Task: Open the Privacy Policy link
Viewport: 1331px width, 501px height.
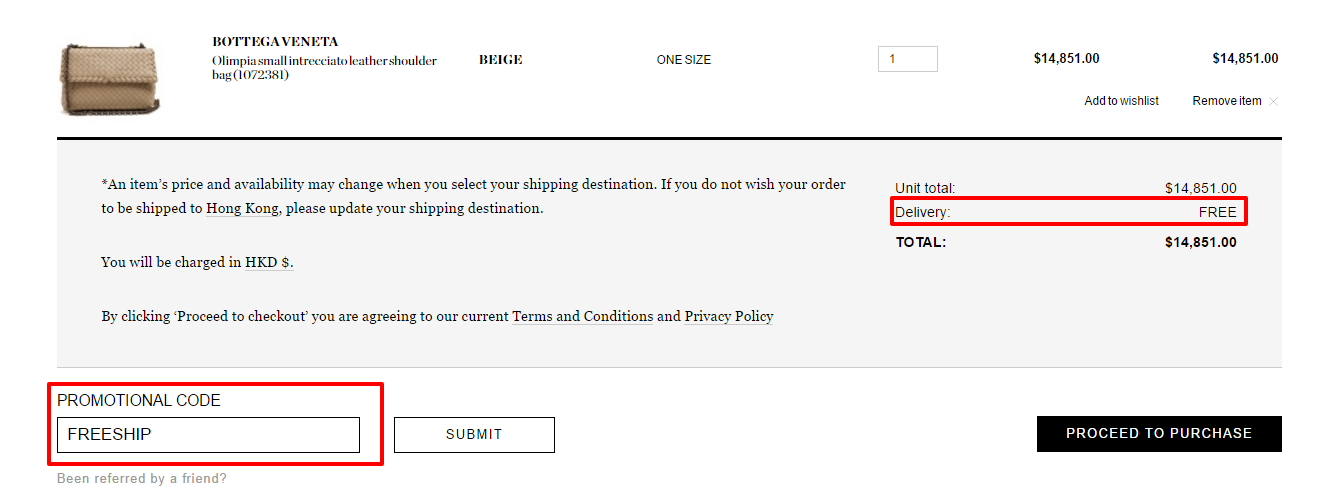Action: click(729, 317)
